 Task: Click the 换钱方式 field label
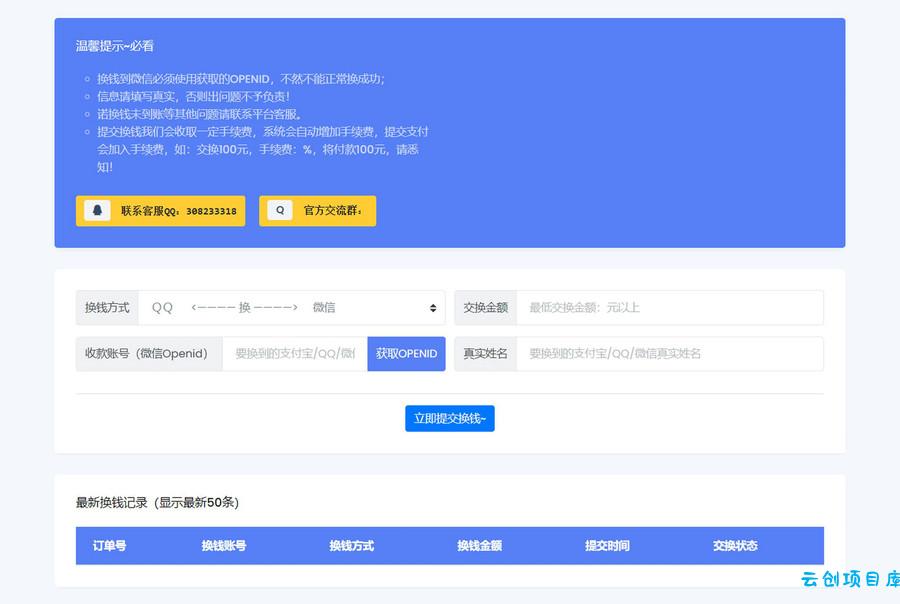pyautogui.click(x=107, y=308)
